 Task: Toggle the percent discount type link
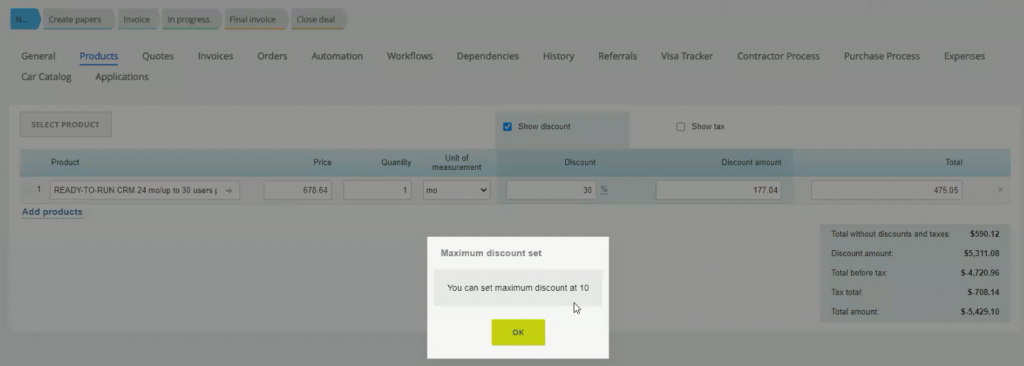tap(604, 190)
